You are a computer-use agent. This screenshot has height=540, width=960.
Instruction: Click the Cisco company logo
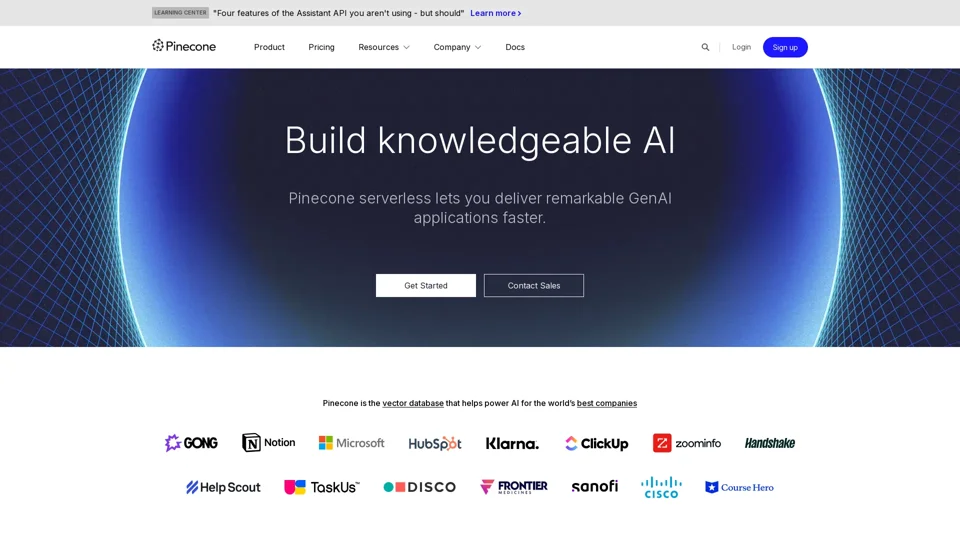[661, 487]
